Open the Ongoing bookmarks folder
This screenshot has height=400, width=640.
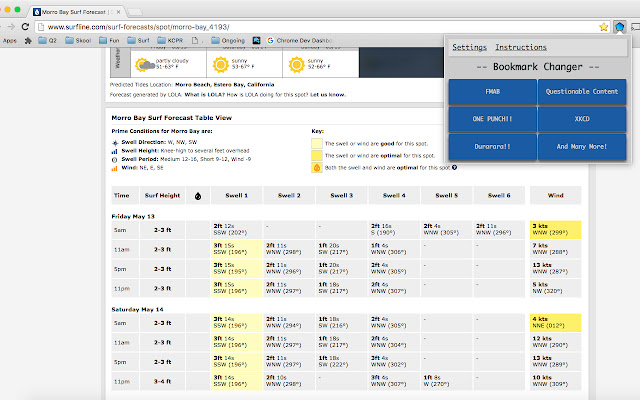point(228,40)
